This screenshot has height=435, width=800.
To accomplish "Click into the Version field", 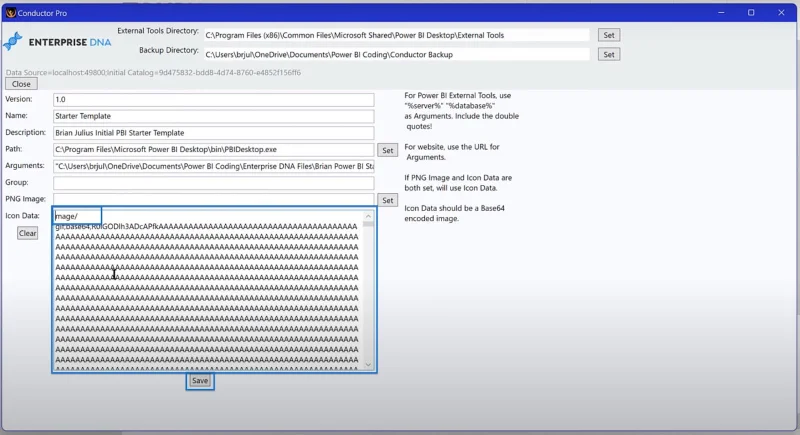I will (x=213, y=99).
